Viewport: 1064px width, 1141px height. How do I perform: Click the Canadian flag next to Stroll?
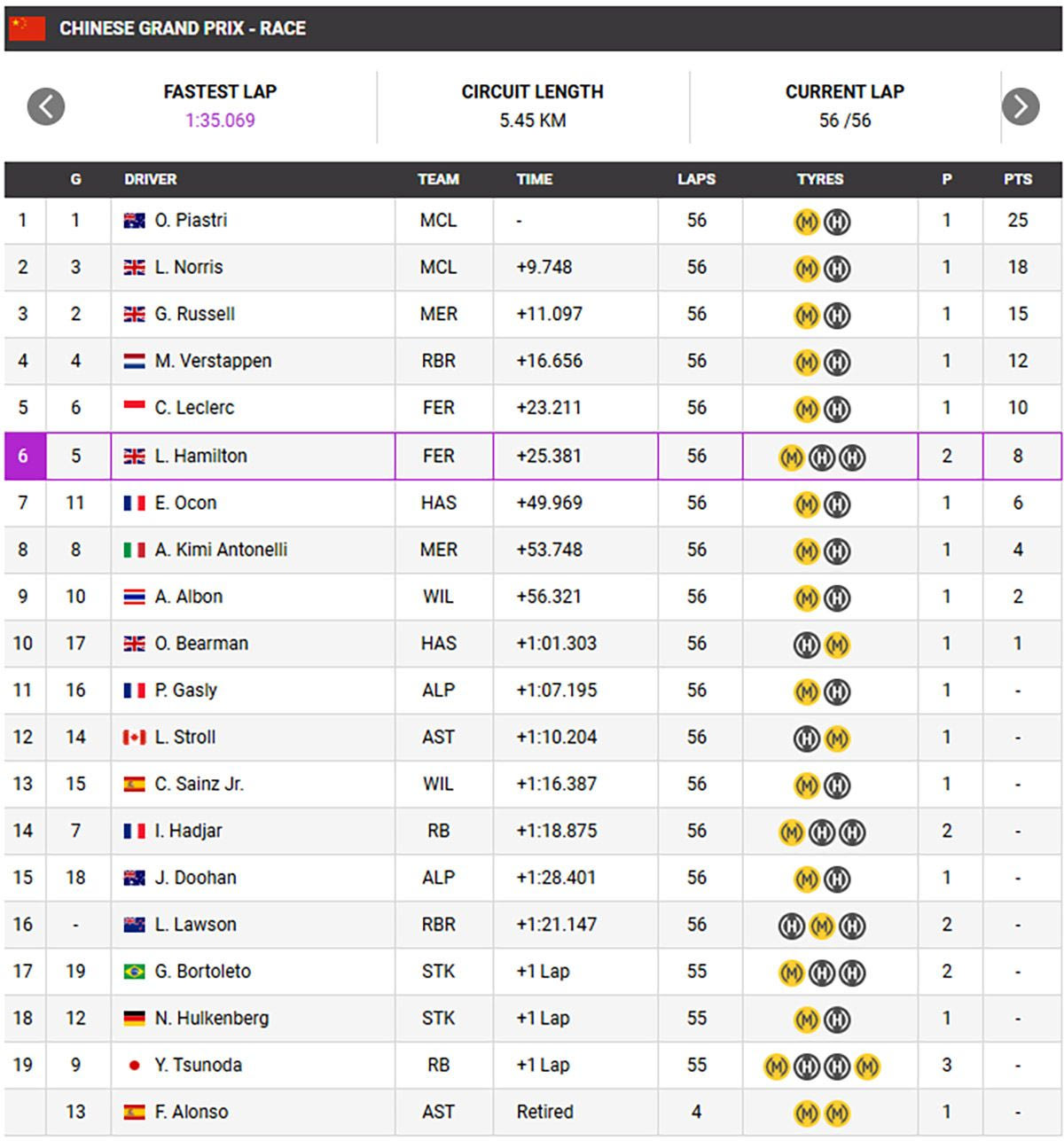(134, 738)
